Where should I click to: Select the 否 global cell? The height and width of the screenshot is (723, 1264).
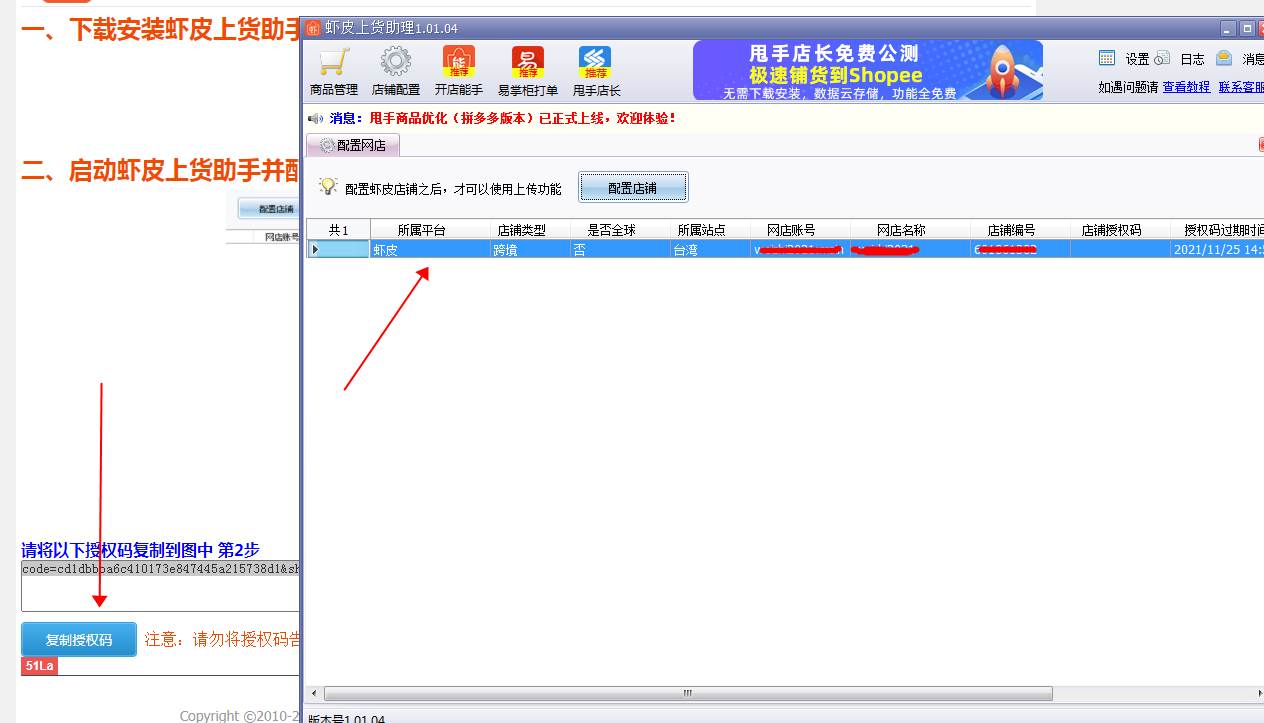point(621,249)
